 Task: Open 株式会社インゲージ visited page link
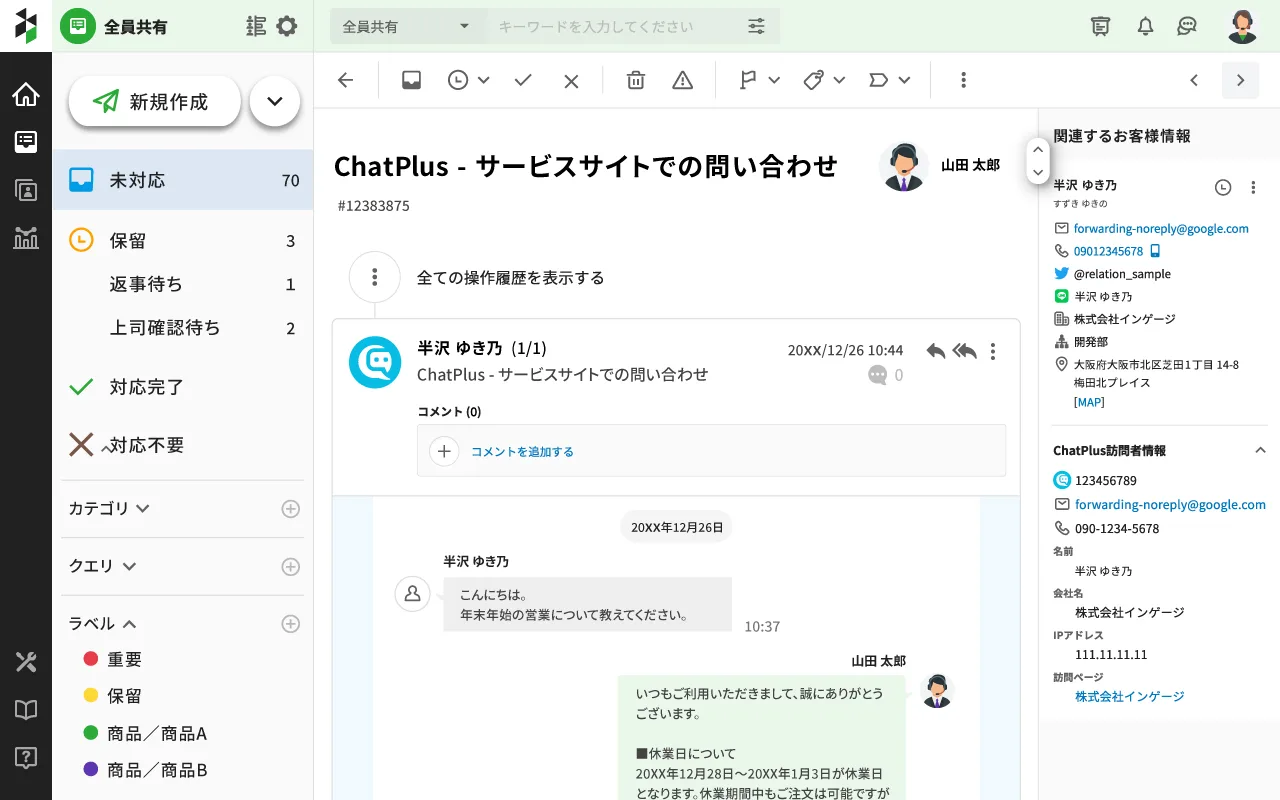click(1129, 696)
